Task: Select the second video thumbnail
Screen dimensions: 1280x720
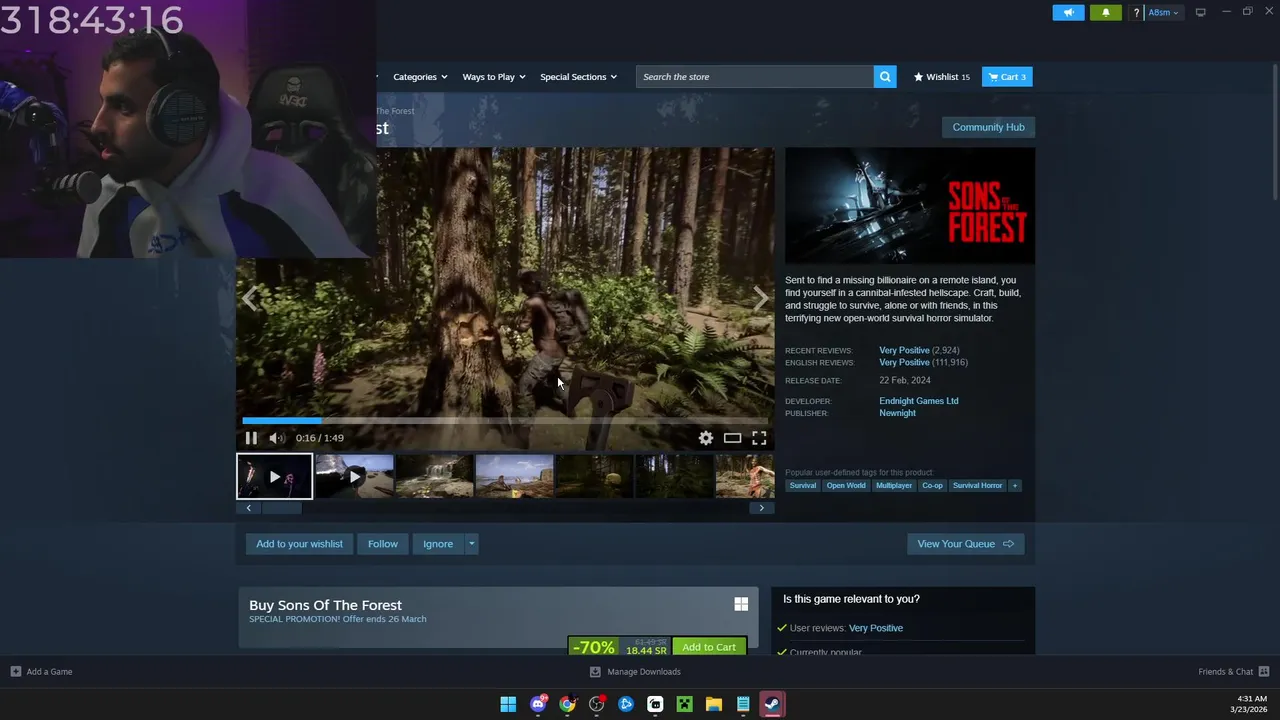Action: click(354, 476)
